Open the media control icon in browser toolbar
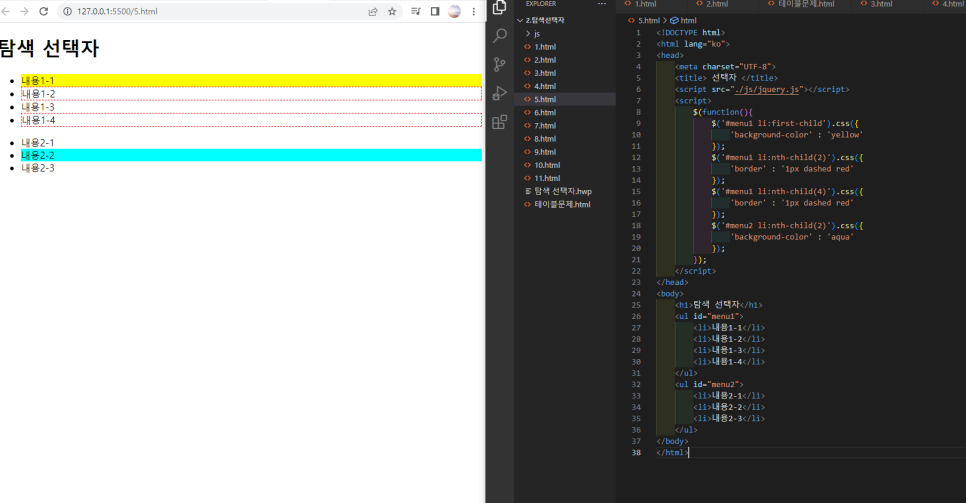 pyautogui.click(x=416, y=12)
